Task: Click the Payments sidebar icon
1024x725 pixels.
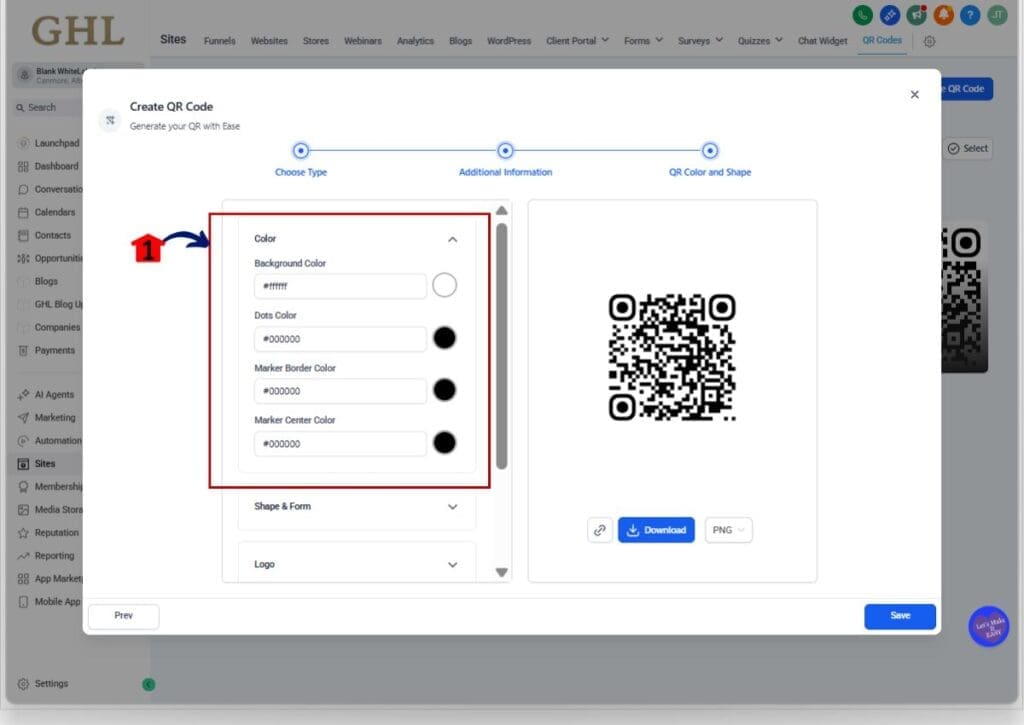Action: pos(24,351)
